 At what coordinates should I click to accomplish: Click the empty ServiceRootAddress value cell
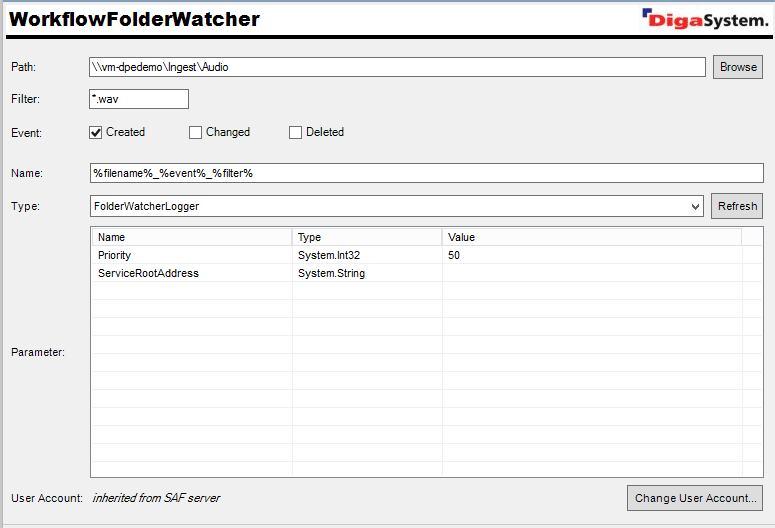591,273
